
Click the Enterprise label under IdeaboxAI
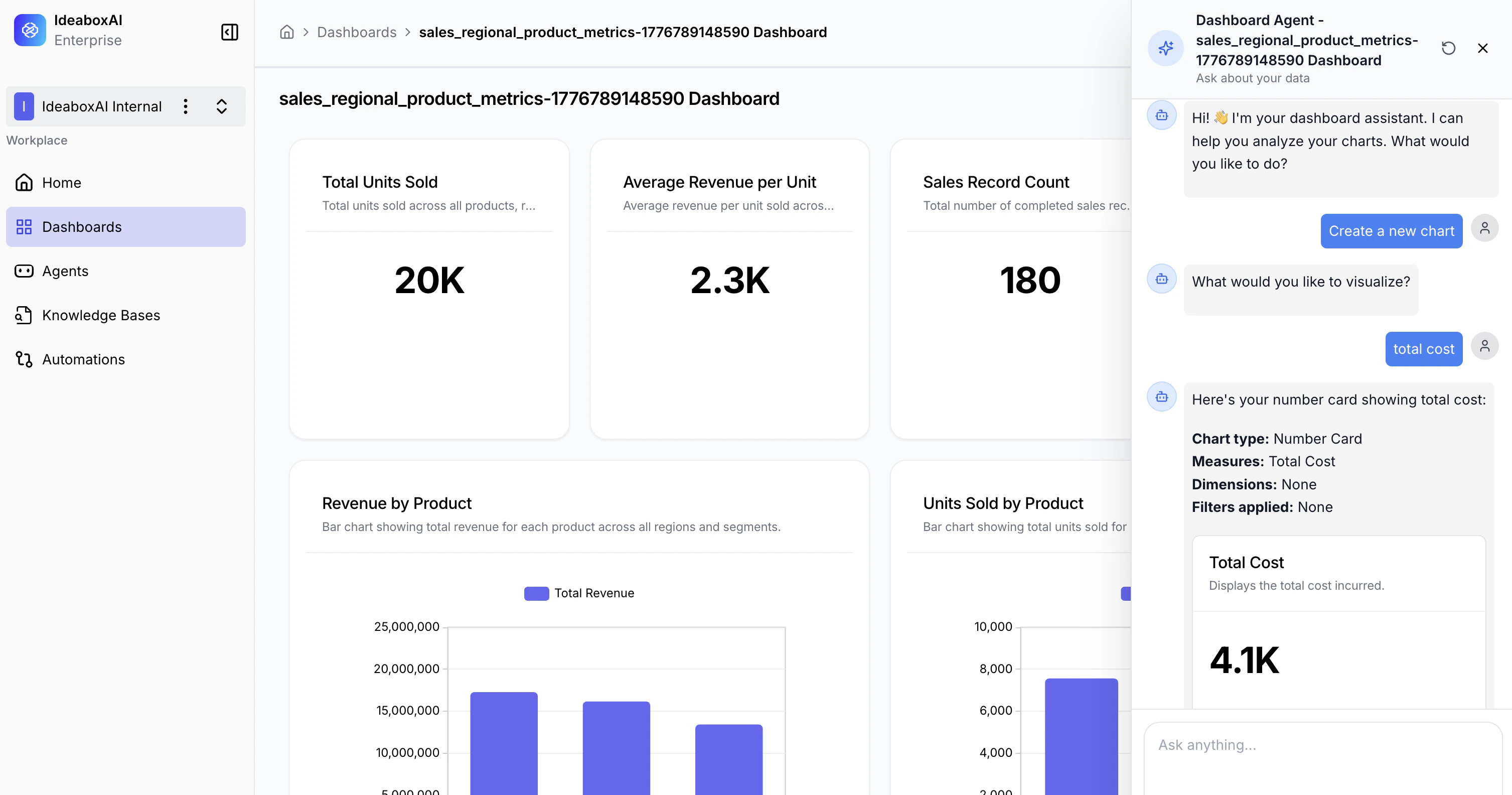tap(88, 41)
